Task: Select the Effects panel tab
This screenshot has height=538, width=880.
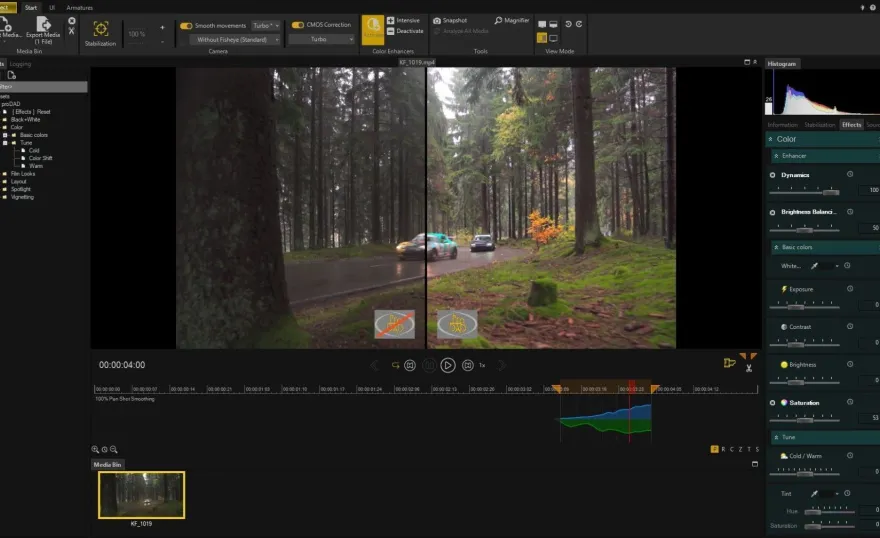Action: pyautogui.click(x=851, y=125)
